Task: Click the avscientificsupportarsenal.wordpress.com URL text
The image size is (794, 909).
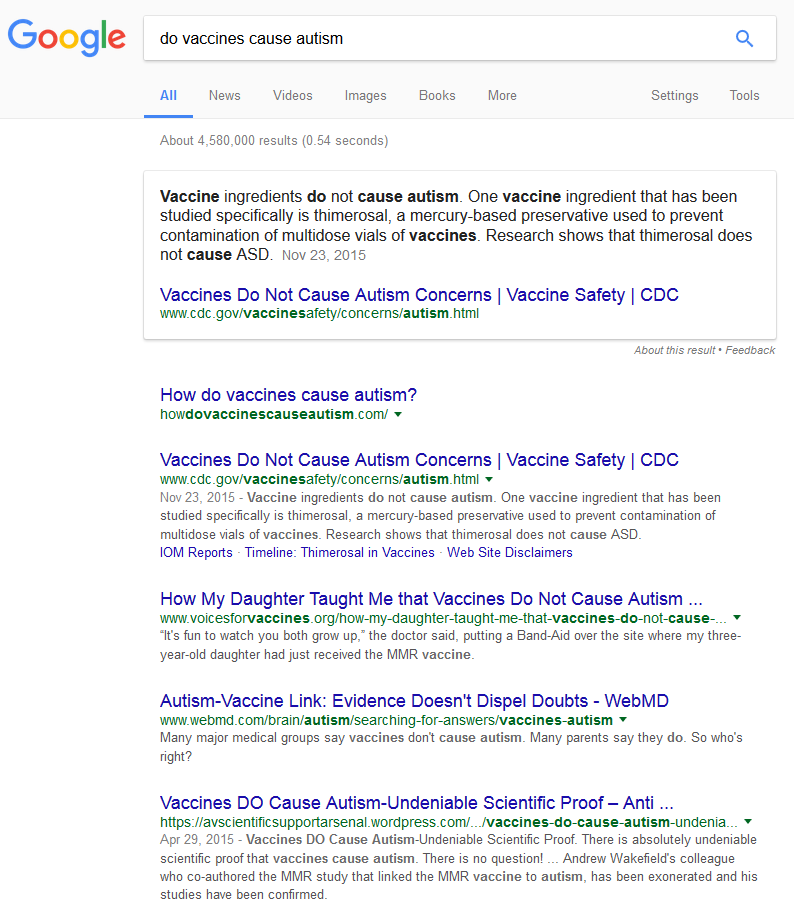Action: pyautogui.click(x=449, y=823)
